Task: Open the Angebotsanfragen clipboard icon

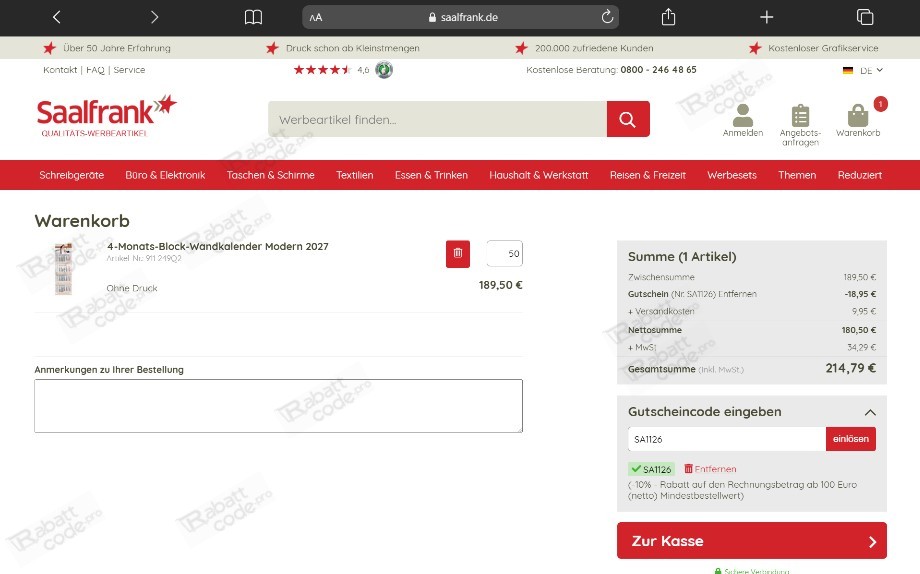Action: (x=800, y=124)
